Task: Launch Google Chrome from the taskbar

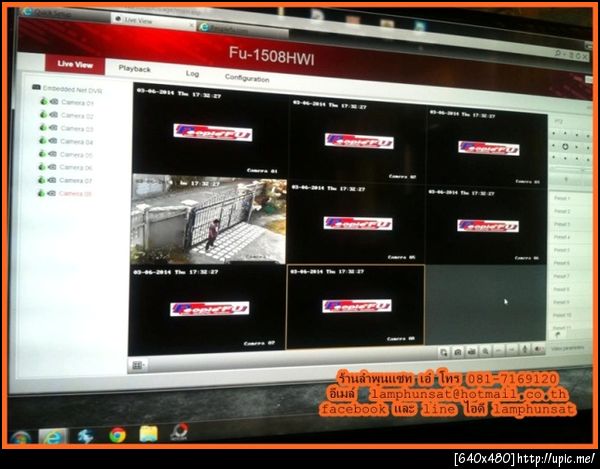Action: point(117,435)
